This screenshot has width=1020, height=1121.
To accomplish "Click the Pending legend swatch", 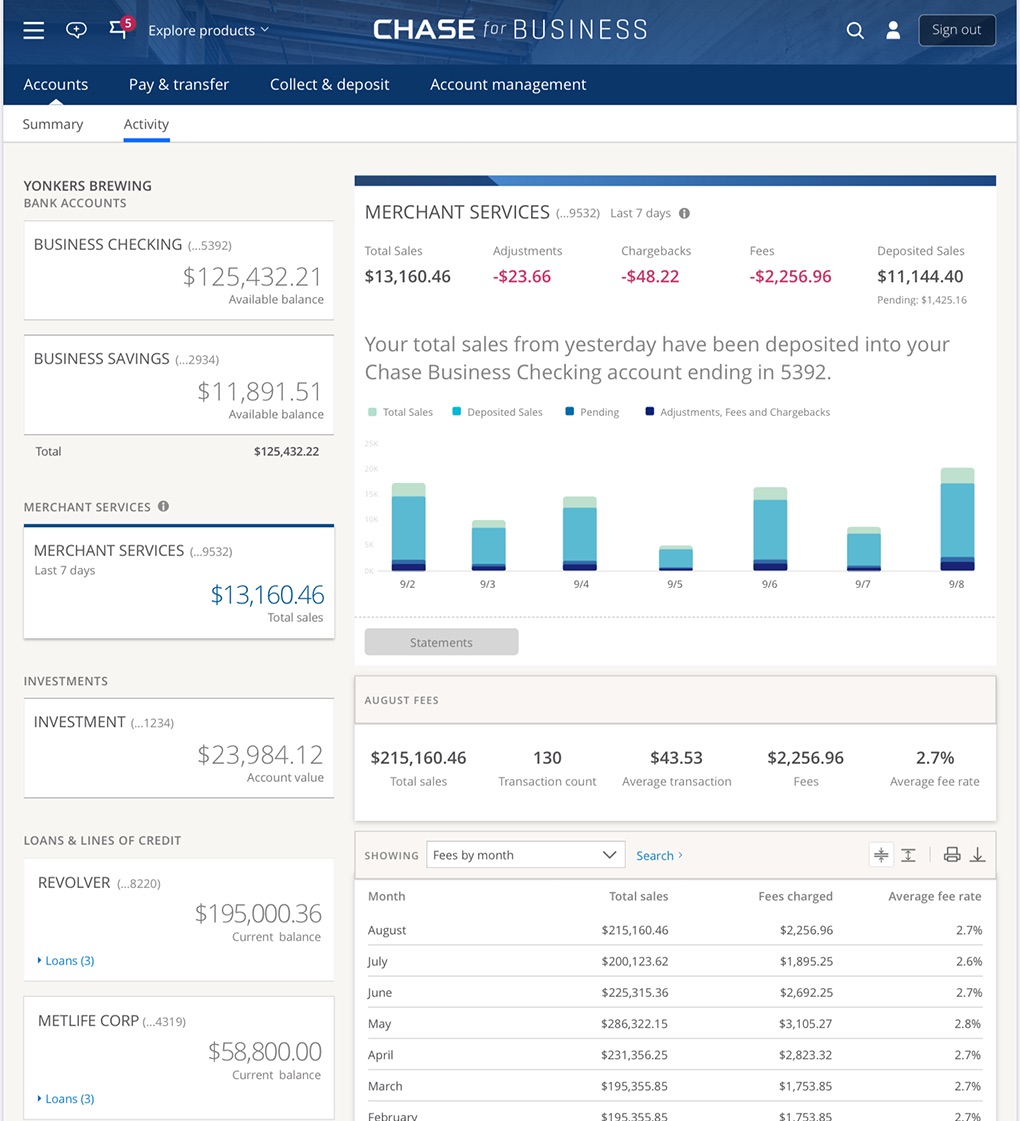I will click(x=570, y=412).
